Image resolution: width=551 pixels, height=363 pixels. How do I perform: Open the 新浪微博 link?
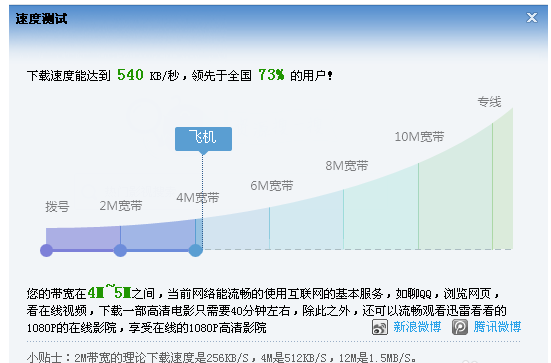point(417,327)
